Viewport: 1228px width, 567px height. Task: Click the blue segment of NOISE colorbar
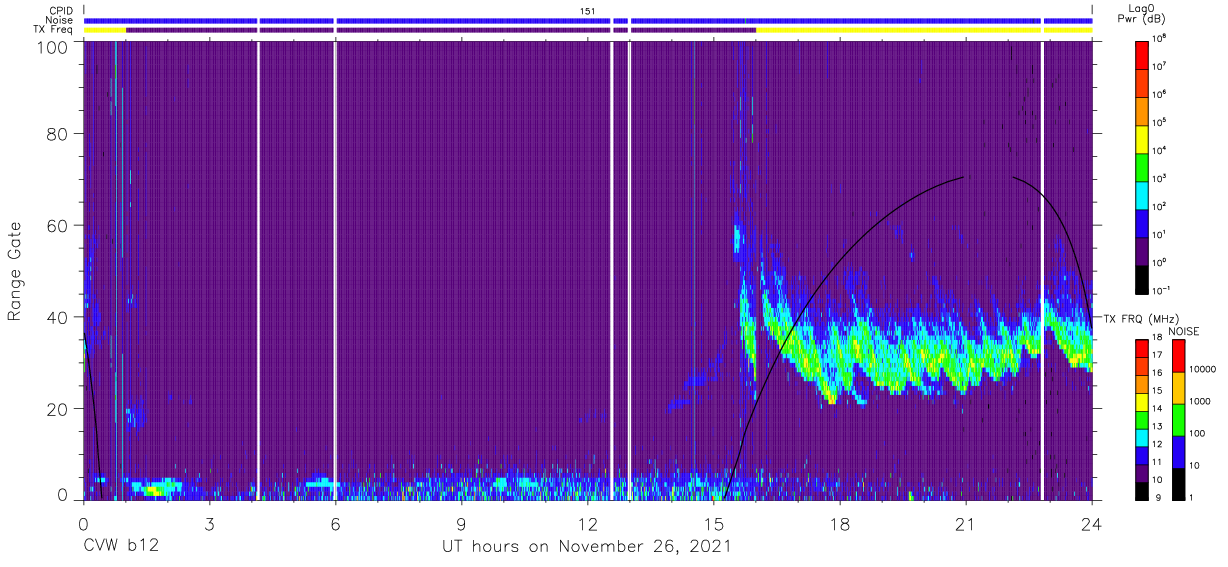pos(1178,451)
